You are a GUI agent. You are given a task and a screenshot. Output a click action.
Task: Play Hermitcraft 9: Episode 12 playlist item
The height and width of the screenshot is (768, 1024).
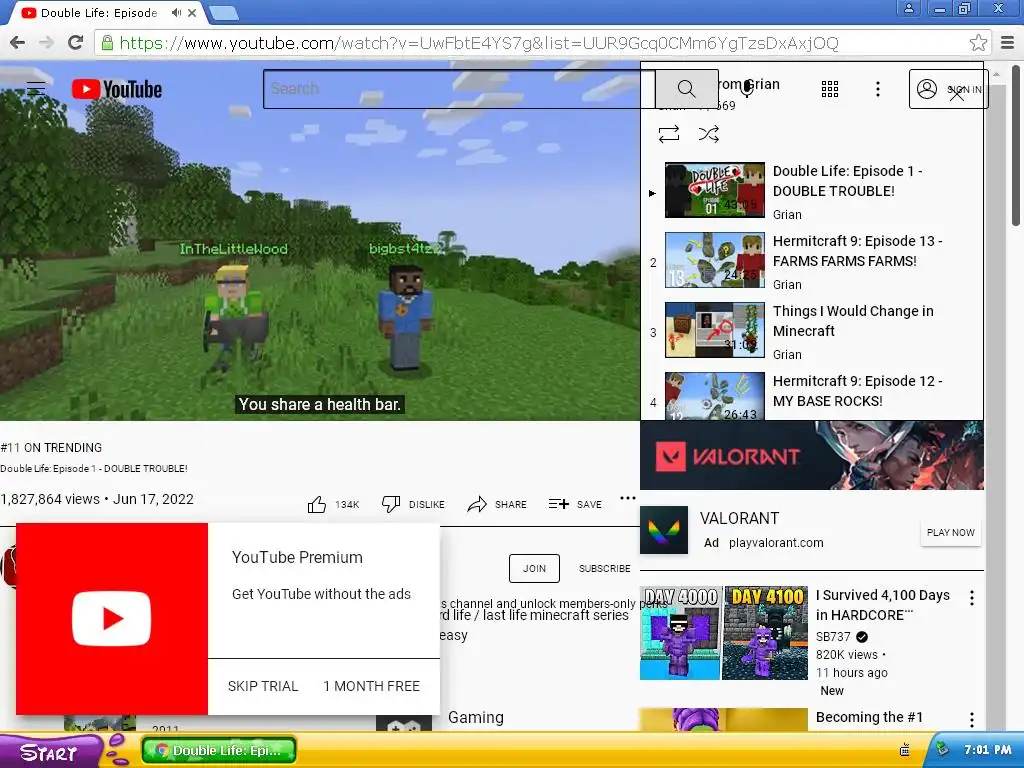pyautogui.click(x=812, y=394)
